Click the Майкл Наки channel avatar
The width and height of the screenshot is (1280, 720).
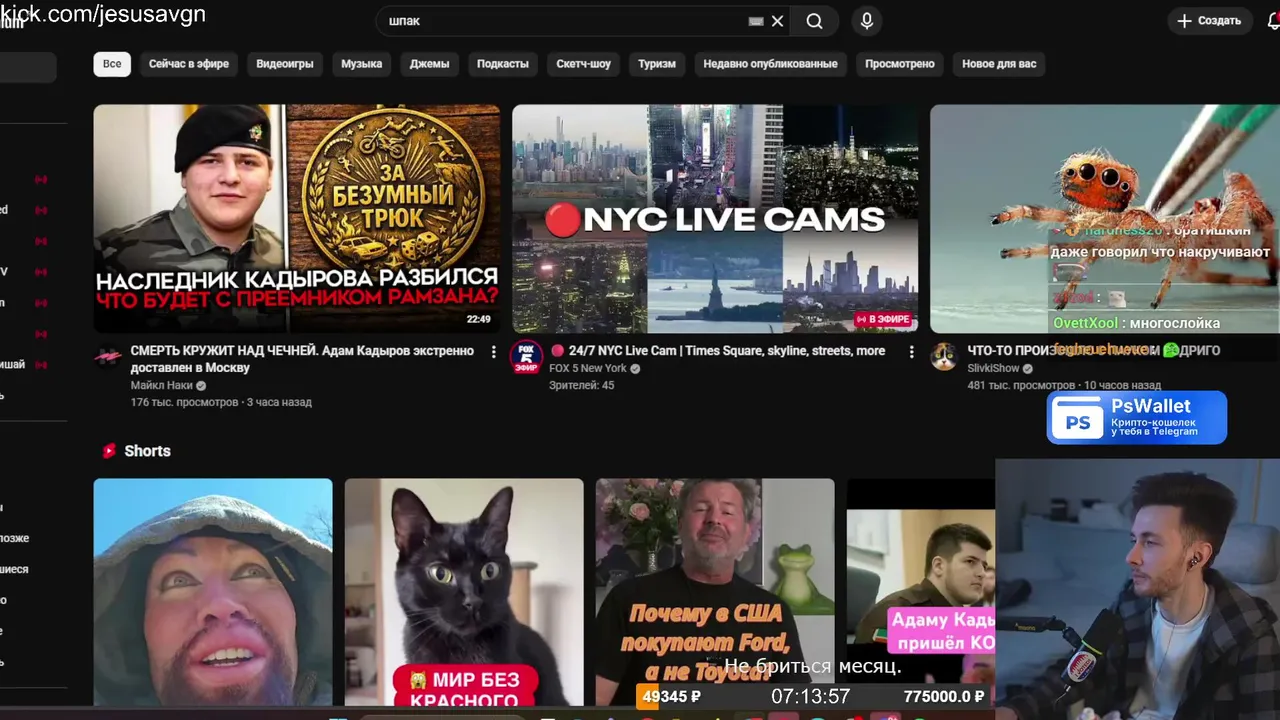pos(108,356)
